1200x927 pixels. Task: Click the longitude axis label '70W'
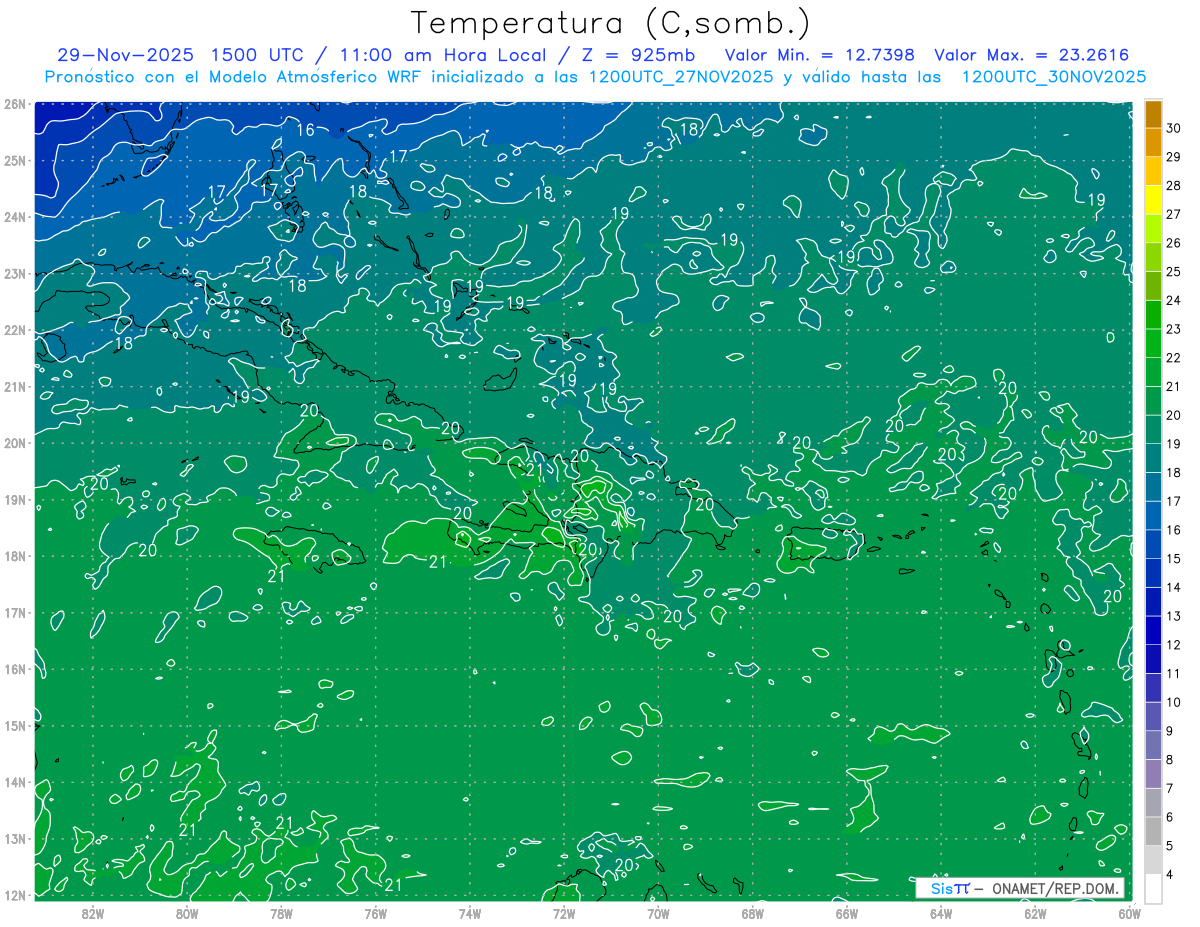coord(658,913)
